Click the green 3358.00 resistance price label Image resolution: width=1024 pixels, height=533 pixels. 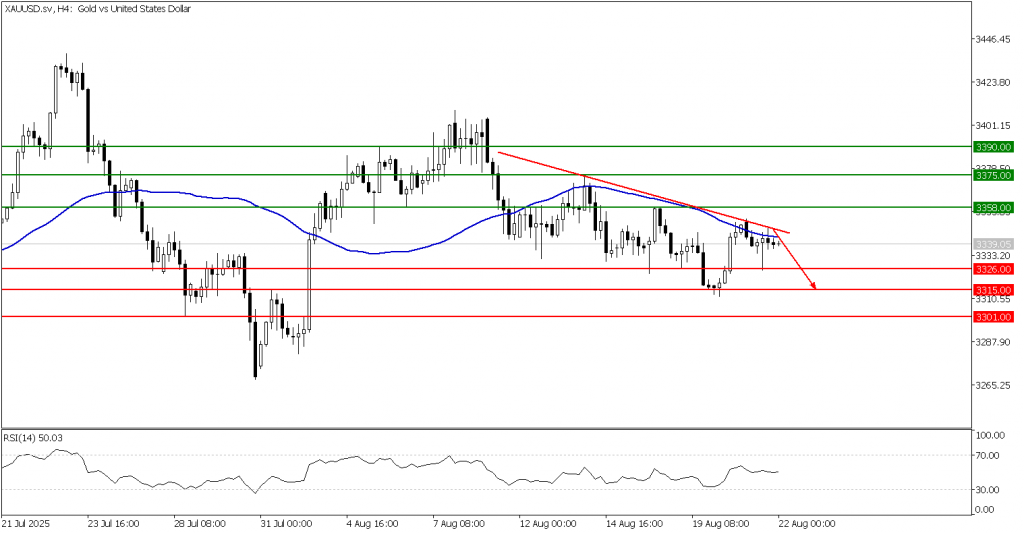tap(994, 208)
